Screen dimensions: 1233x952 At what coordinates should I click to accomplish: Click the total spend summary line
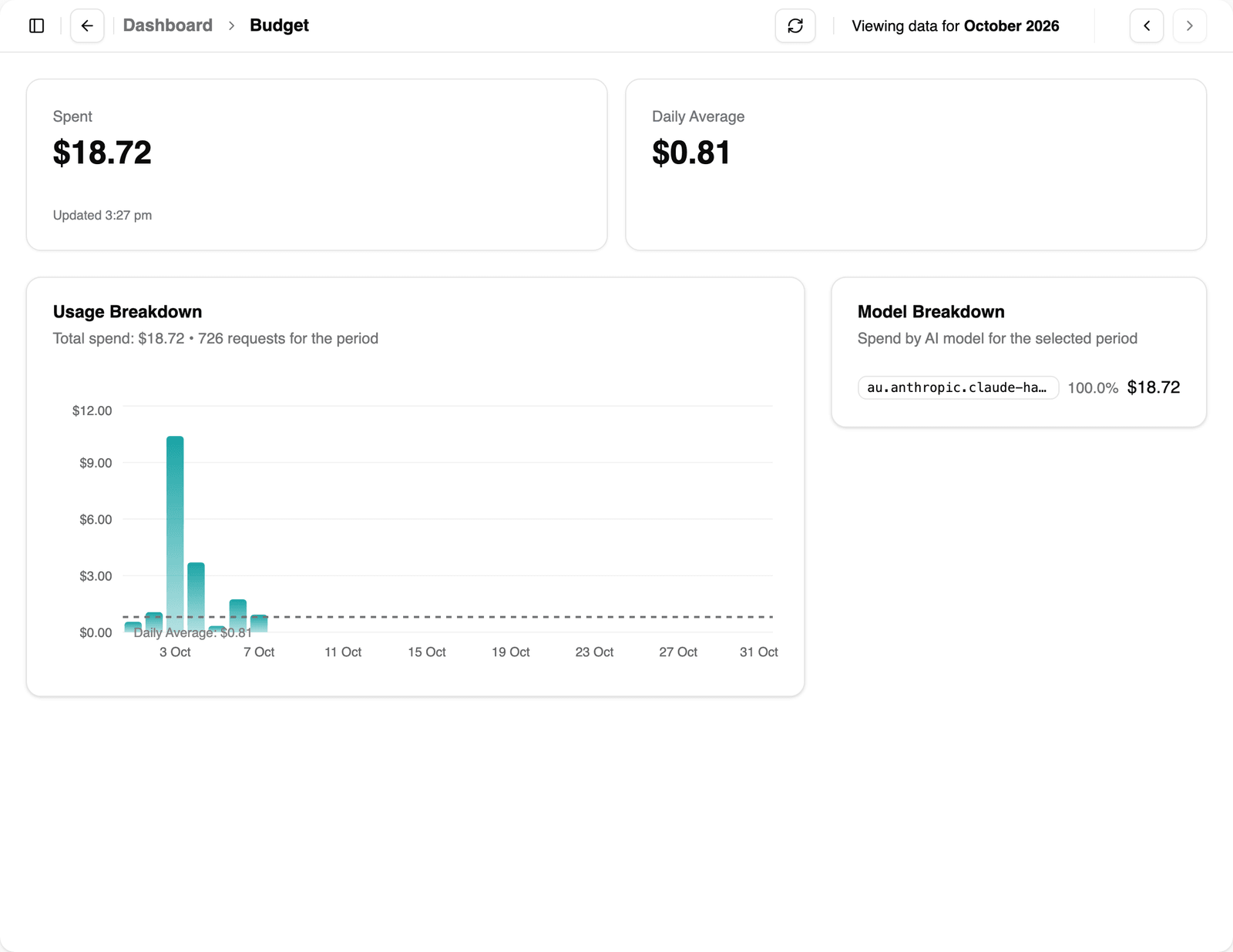pos(216,339)
